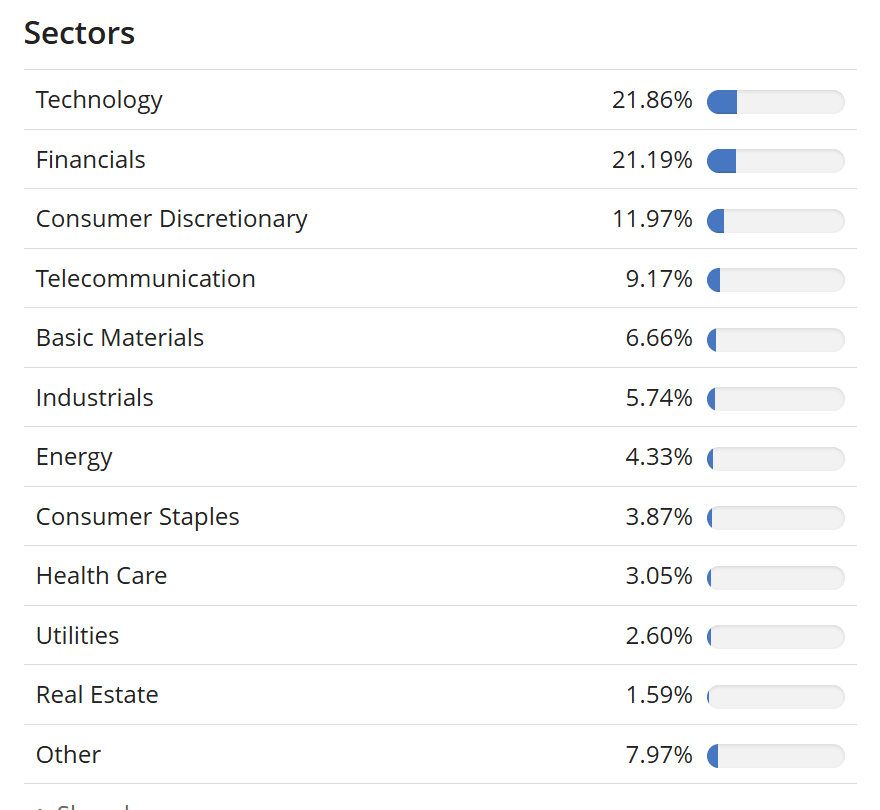This screenshot has height=810, width=880.
Task: Select the Industrials sector name
Action: pos(94,398)
